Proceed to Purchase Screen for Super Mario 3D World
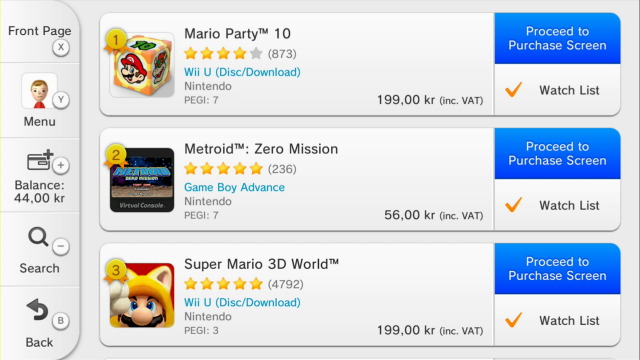The height and width of the screenshot is (360, 640). click(557, 269)
